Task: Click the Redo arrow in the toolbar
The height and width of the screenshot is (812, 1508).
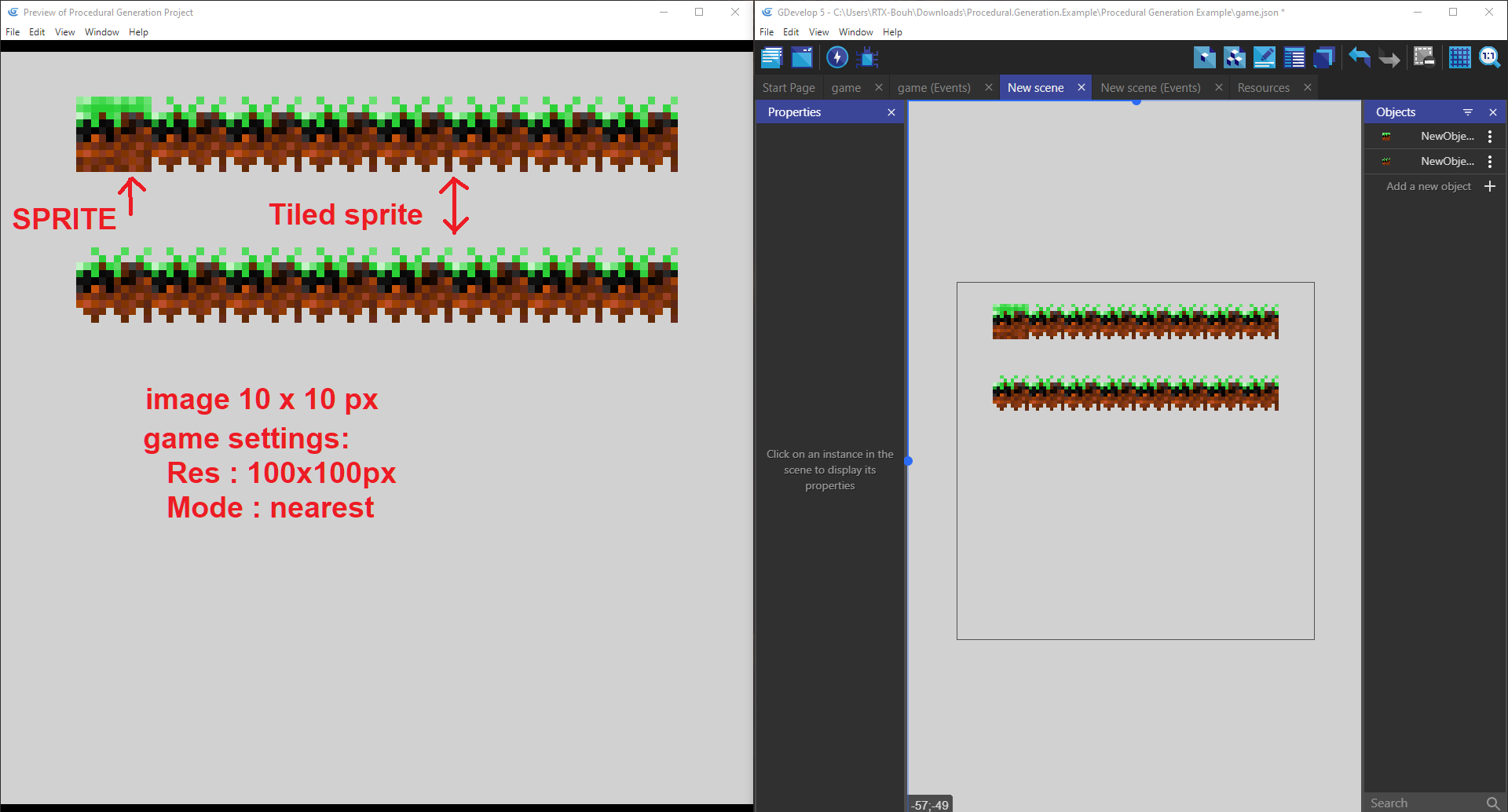Action: (x=1389, y=57)
